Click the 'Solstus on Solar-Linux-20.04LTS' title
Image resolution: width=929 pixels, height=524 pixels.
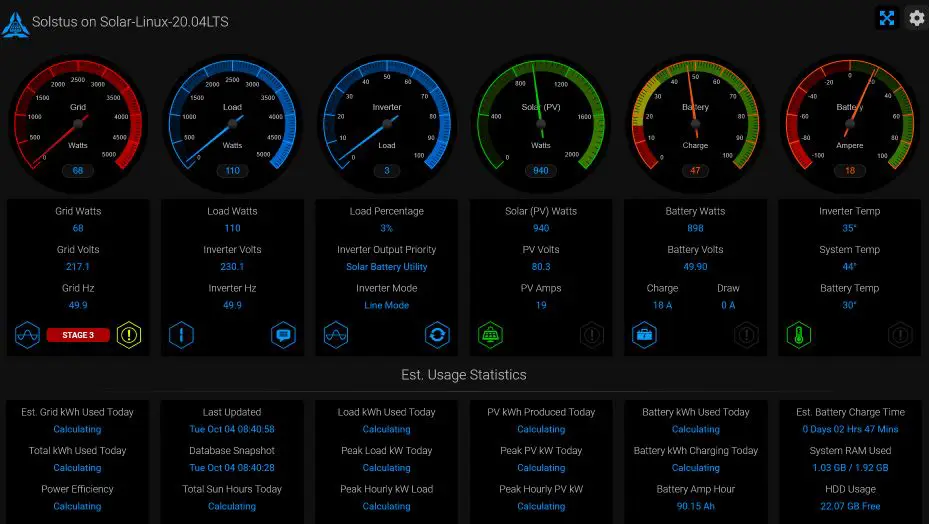pyautogui.click(x=130, y=22)
